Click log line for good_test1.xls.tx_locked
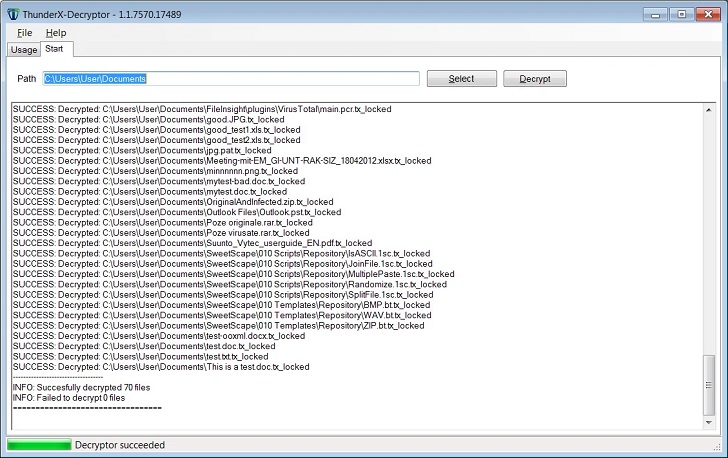728x458 pixels. pyautogui.click(x=156, y=130)
